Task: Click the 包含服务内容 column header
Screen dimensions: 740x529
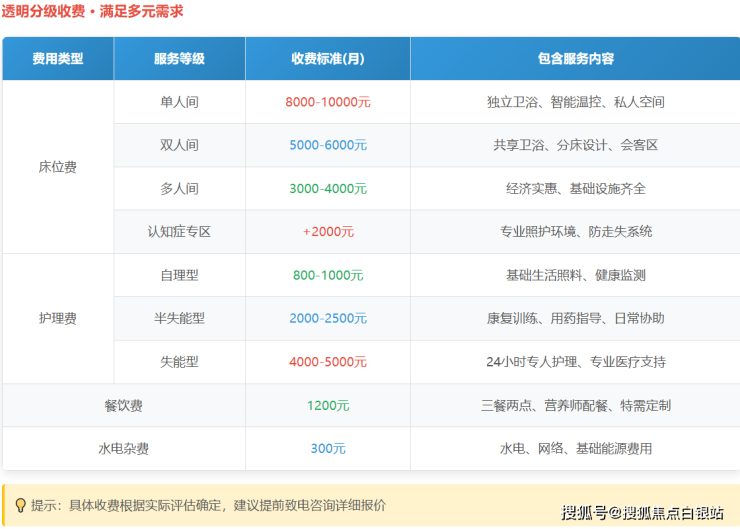Action: pyautogui.click(x=575, y=59)
